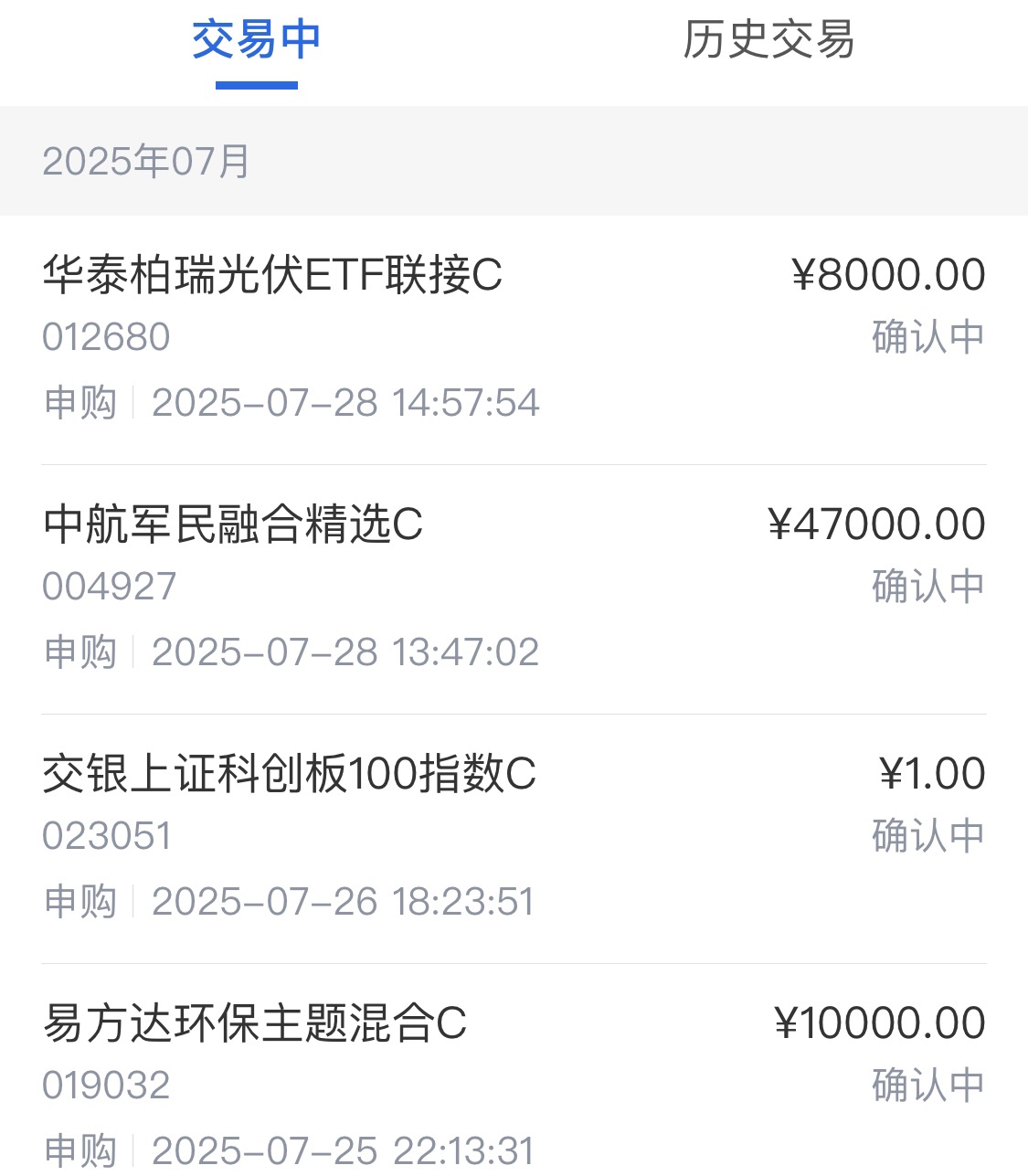Screen dimensions: 1028x1176
Task: Tap 确认中 status of 中航军民 order
Action: point(928,587)
